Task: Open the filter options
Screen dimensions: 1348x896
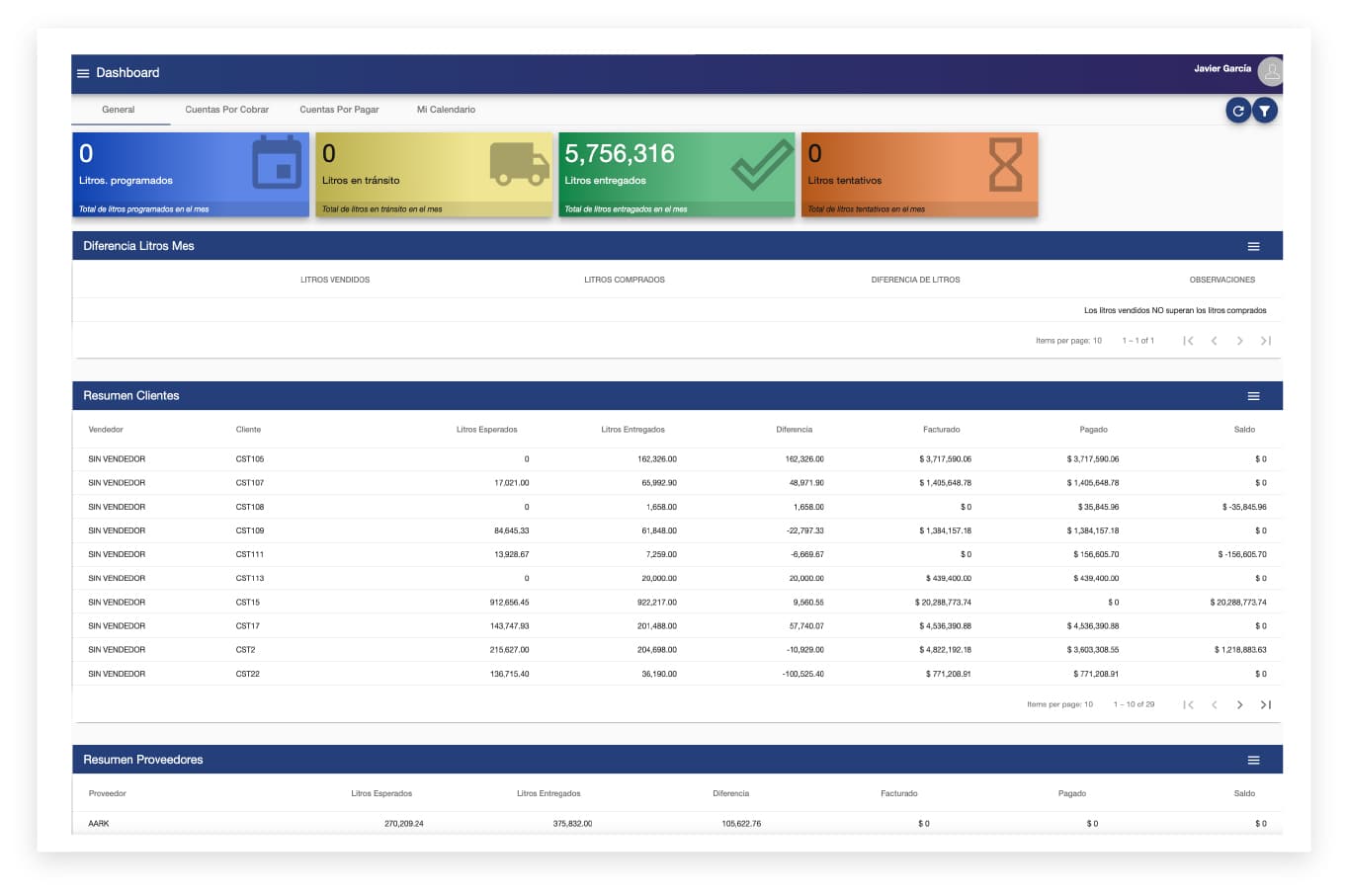Action: [x=1266, y=110]
